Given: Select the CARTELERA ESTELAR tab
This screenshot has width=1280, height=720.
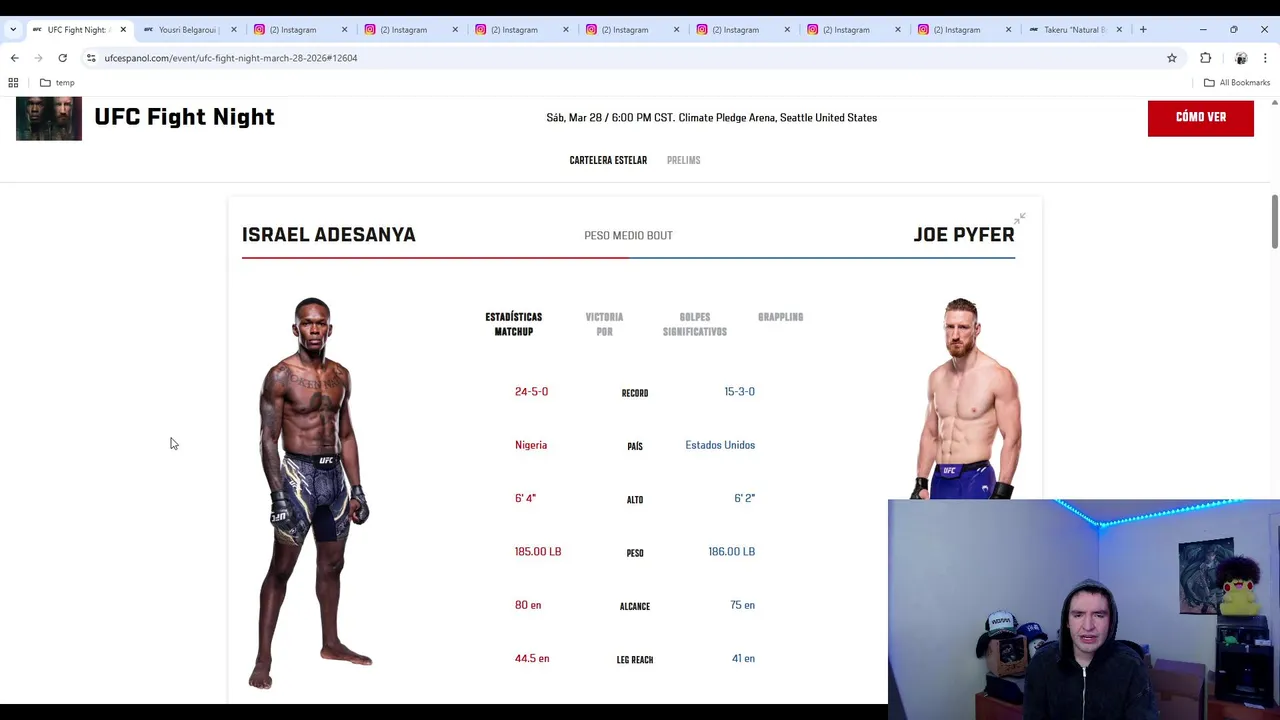Looking at the screenshot, I should [x=608, y=160].
